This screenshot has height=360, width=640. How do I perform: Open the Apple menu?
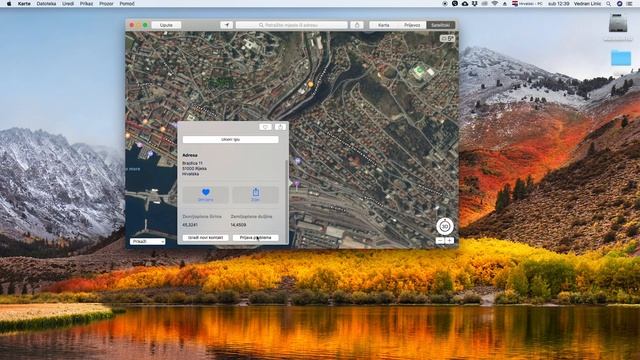click(9, 3)
